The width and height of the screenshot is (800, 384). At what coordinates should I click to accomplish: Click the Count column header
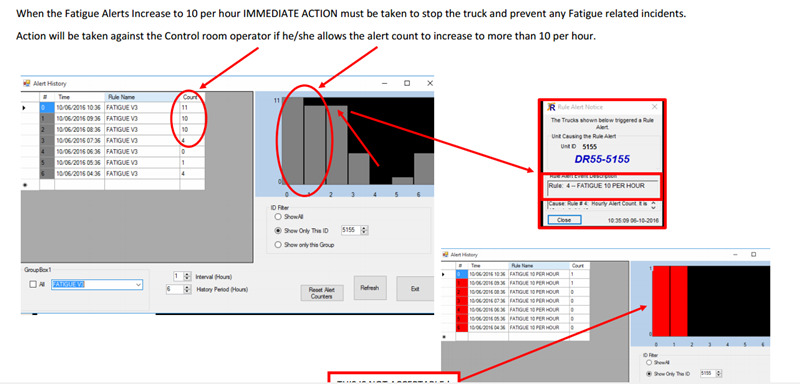[192, 97]
